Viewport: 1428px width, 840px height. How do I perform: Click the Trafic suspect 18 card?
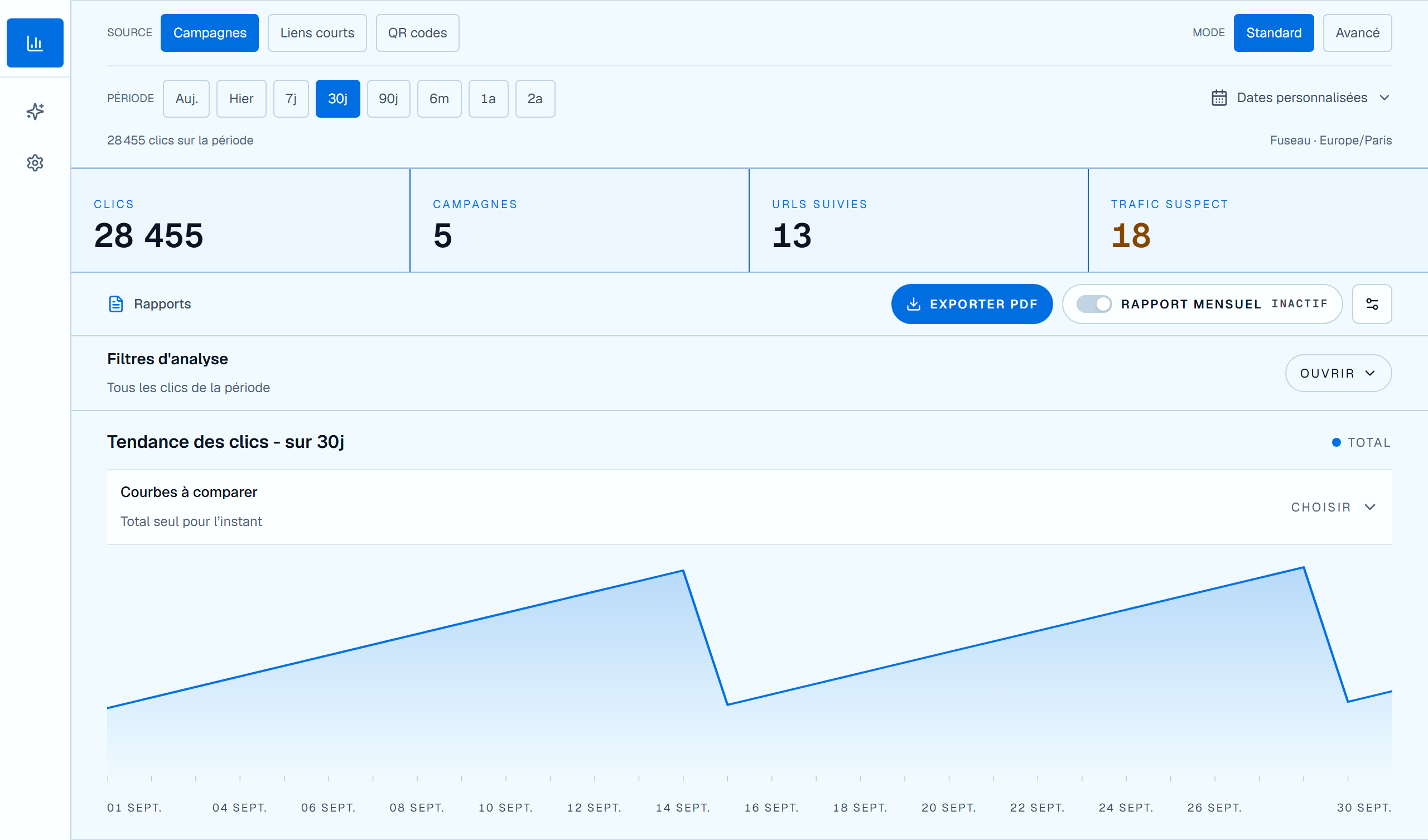click(x=1258, y=220)
